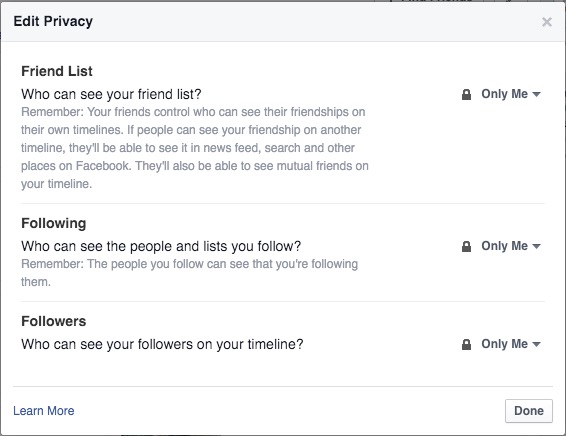Click 'Who can see your followers on your timeline?'
This screenshot has height=436, width=566.
[x=162, y=344]
